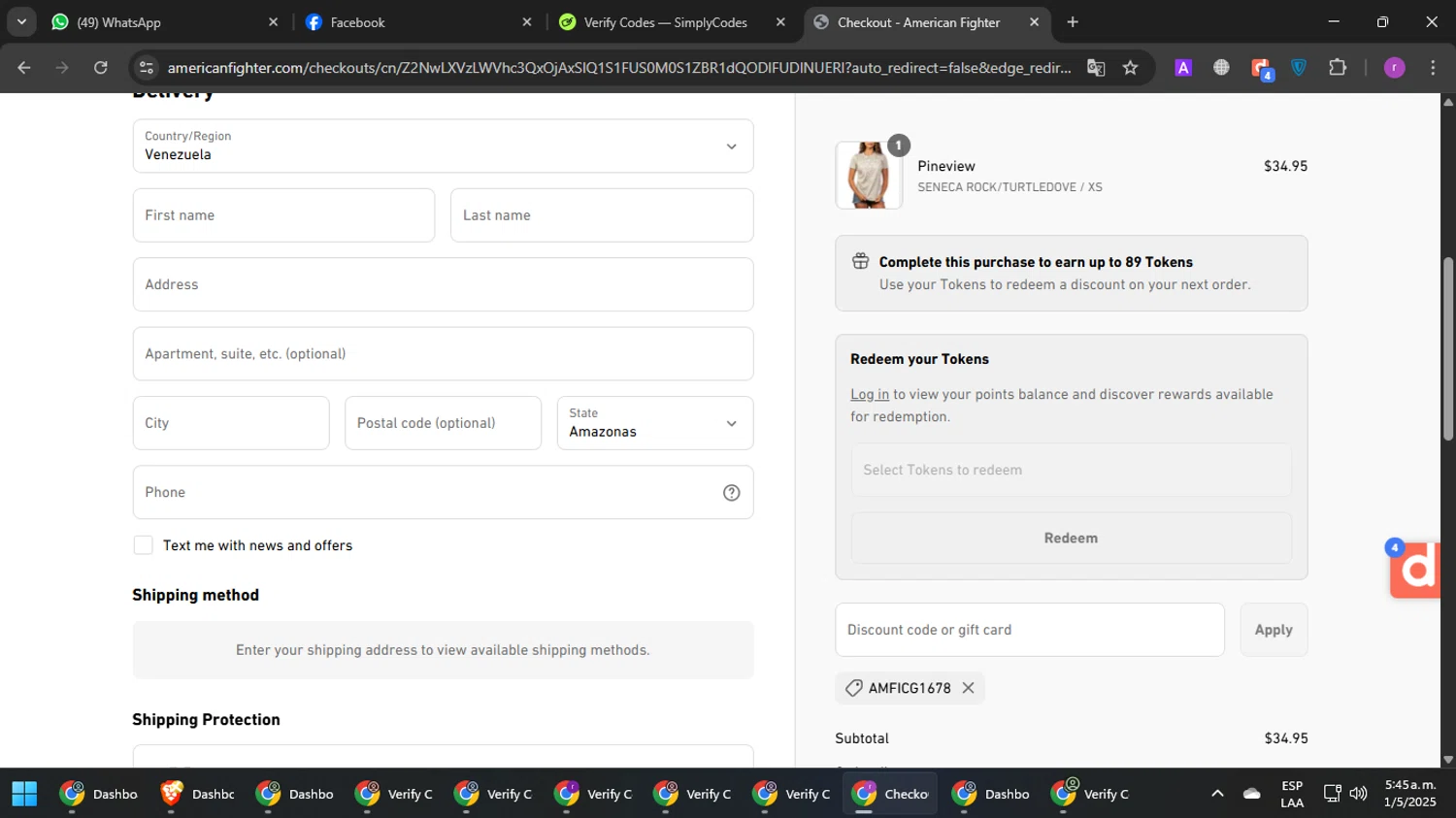
Task: Bookmark this page with the star icon
Action: [1130, 67]
